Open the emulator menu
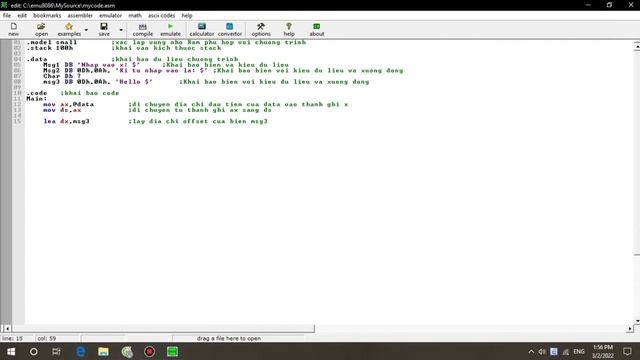 (x=111, y=16)
